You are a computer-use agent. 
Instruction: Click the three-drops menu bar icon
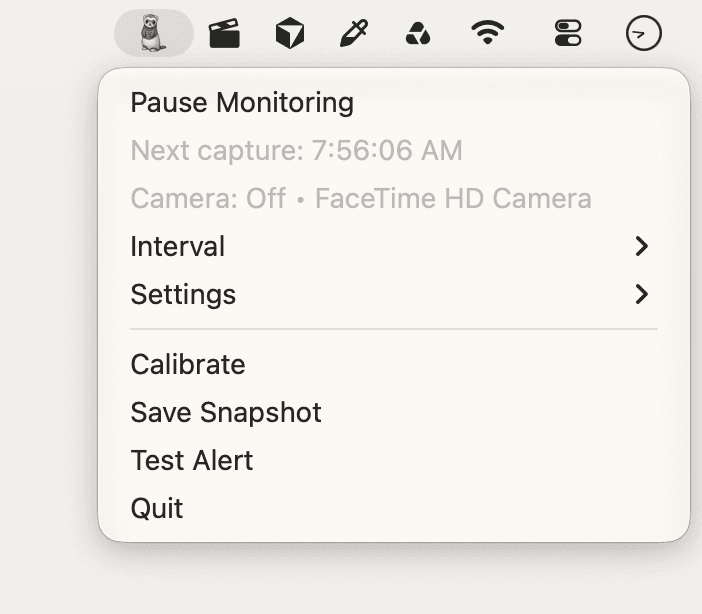point(418,34)
